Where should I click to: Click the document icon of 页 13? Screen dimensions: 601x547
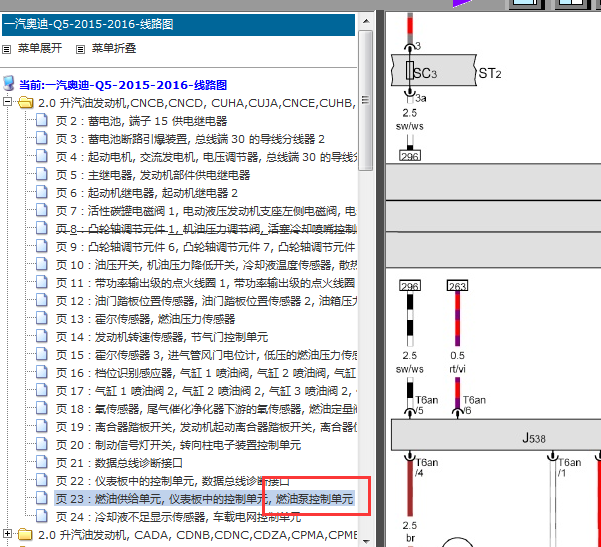pos(41,318)
